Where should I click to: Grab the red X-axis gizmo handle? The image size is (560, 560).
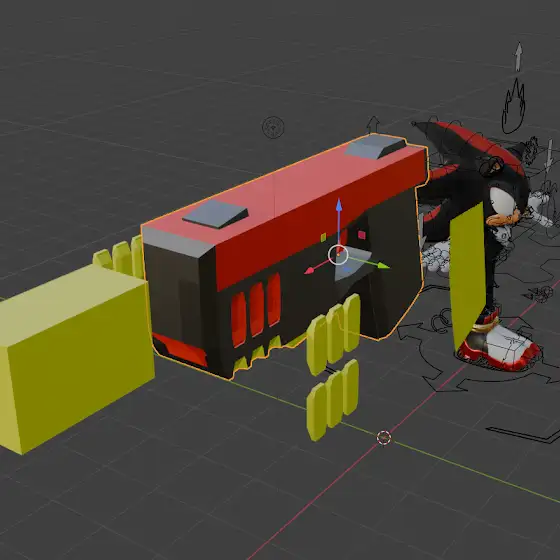(309, 270)
